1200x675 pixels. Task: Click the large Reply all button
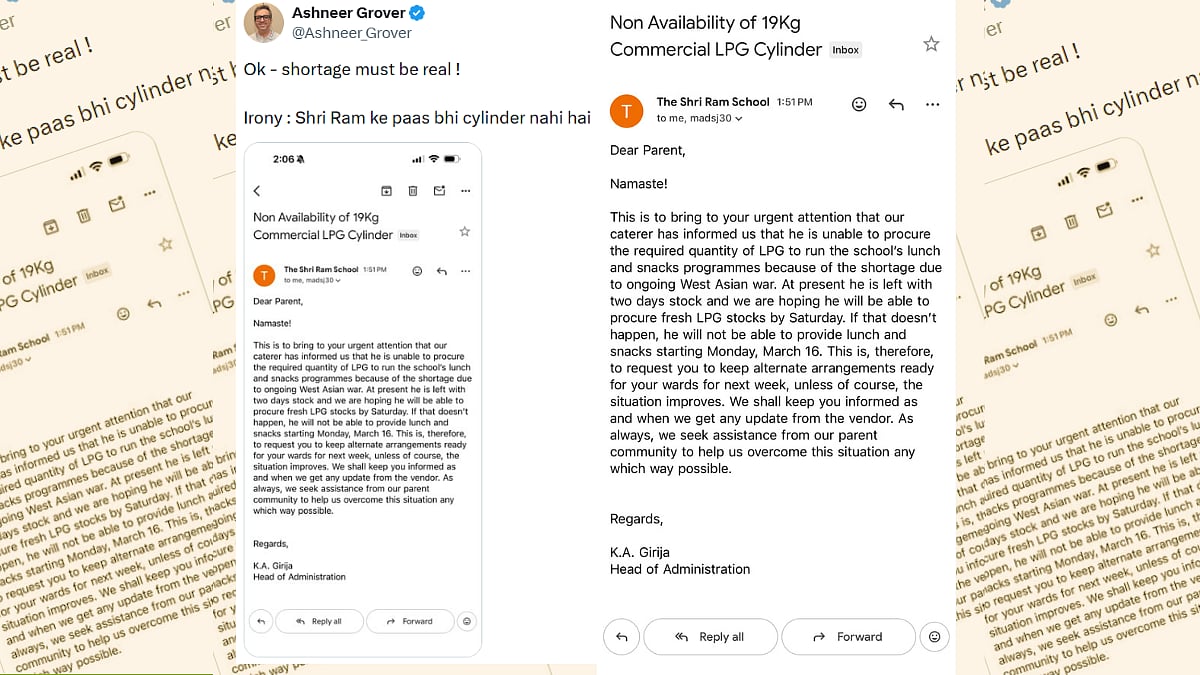point(710,637)
